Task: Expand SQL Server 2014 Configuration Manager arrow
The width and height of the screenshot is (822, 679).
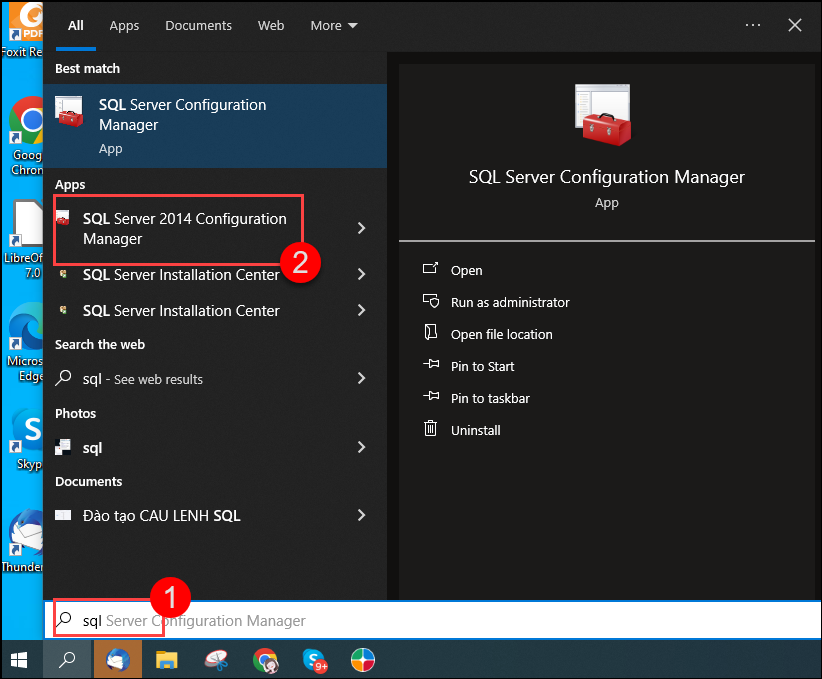Action: (361, 229)
